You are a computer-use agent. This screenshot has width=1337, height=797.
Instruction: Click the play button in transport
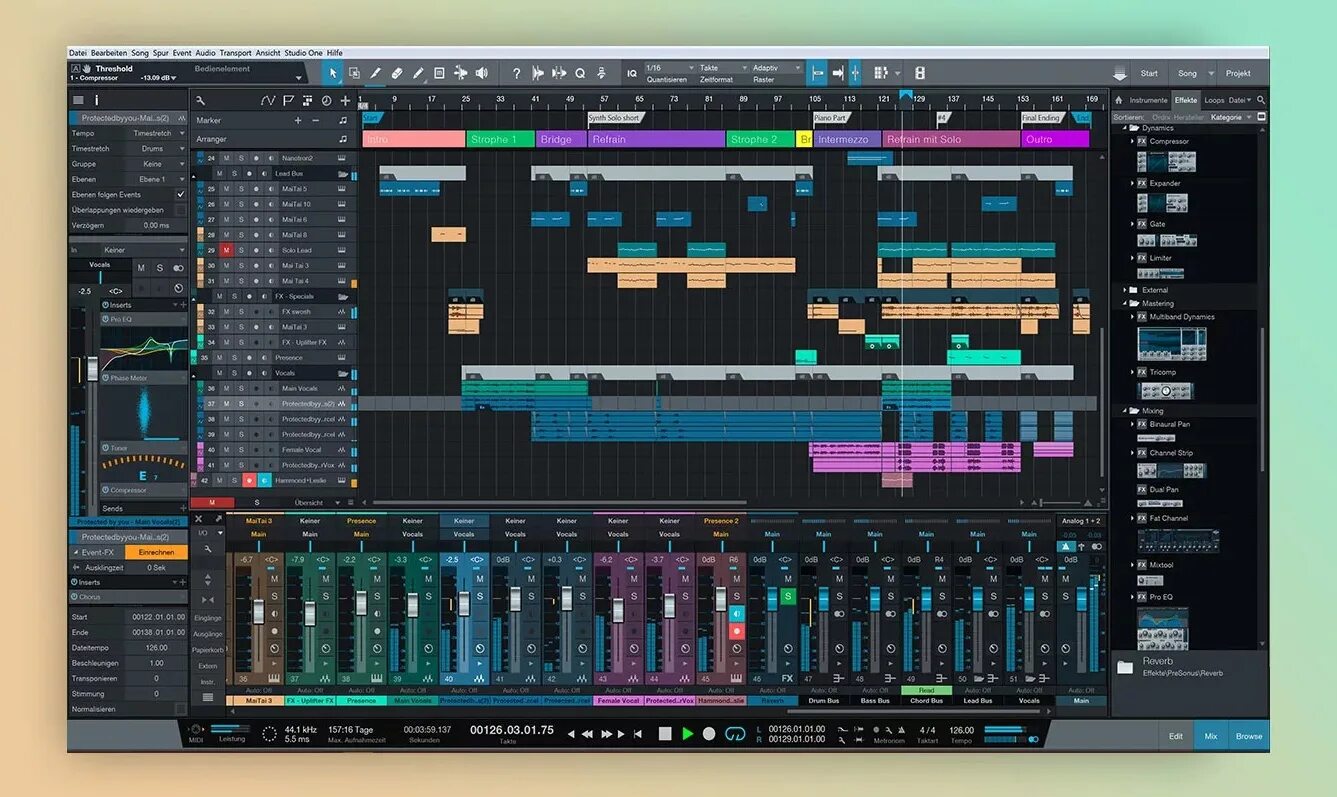point(687,733)
